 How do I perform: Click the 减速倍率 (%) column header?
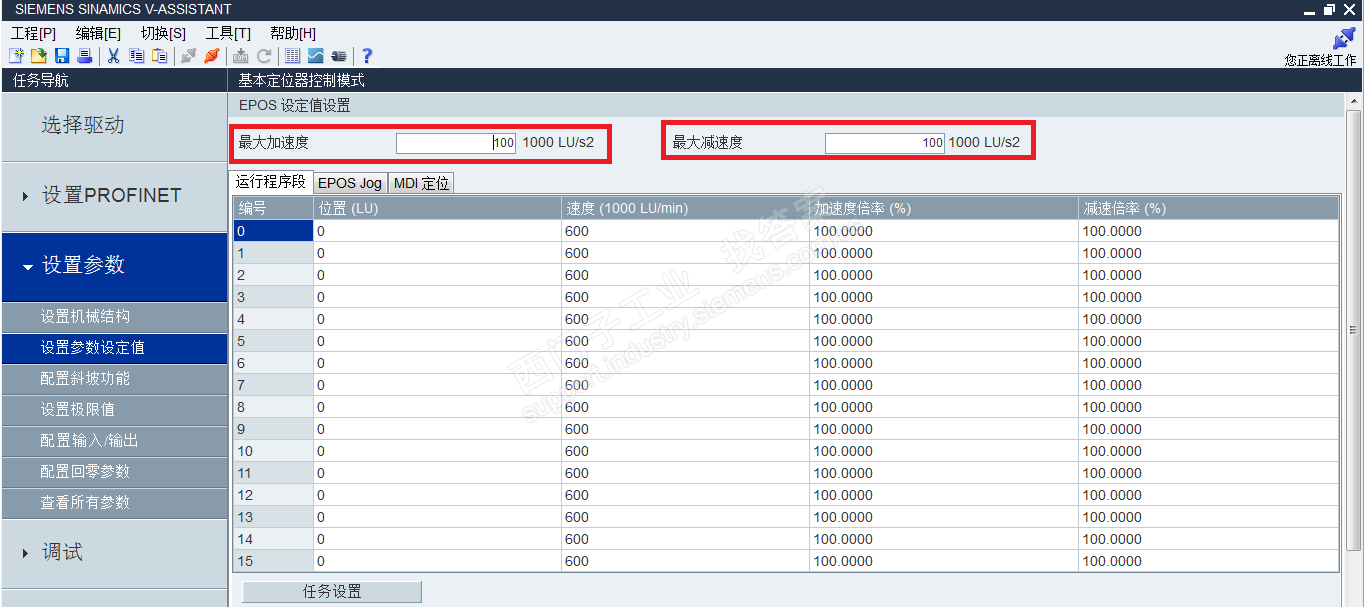(1208, 208)
